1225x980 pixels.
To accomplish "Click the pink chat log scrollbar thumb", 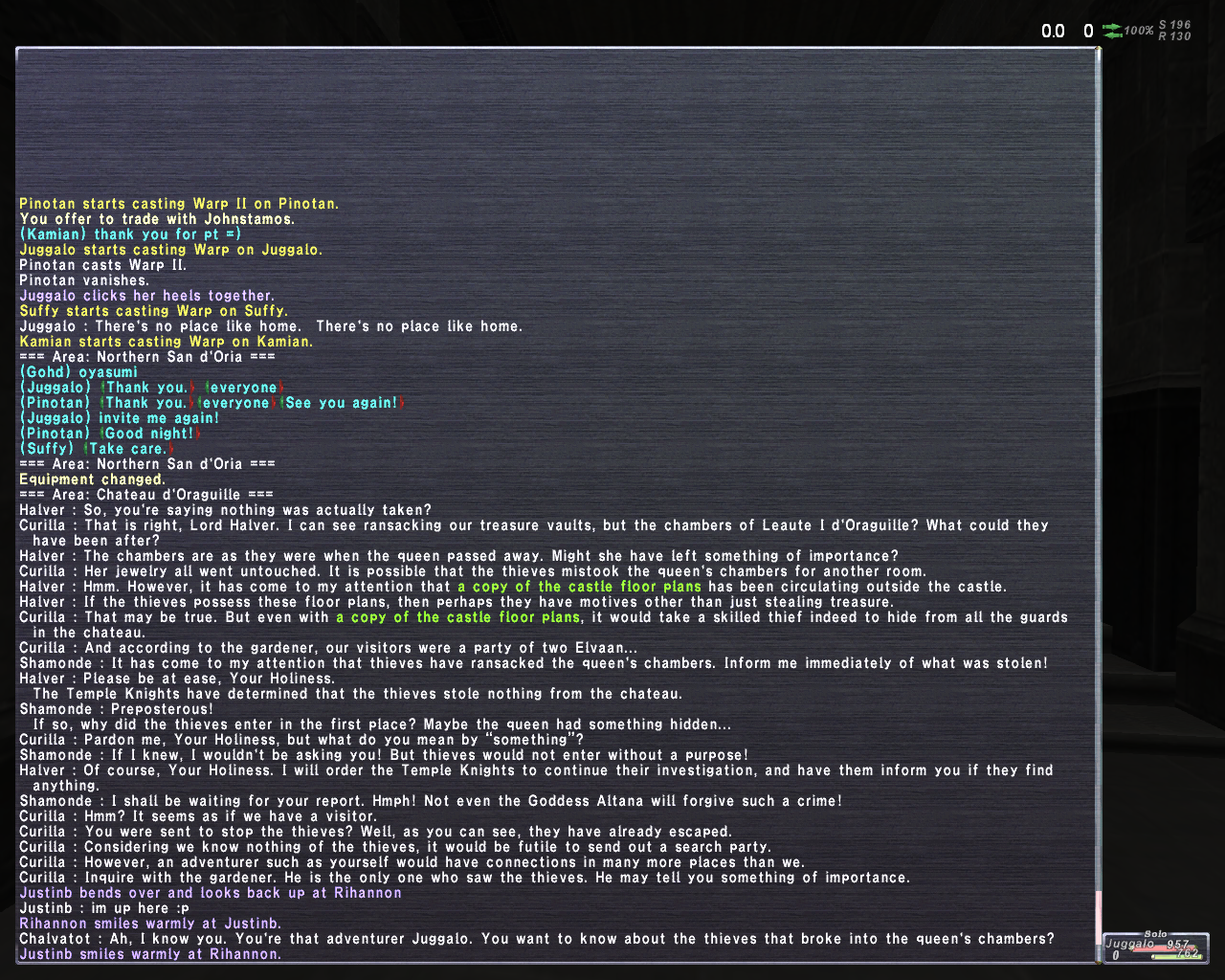I will [x=1098, y=919].
